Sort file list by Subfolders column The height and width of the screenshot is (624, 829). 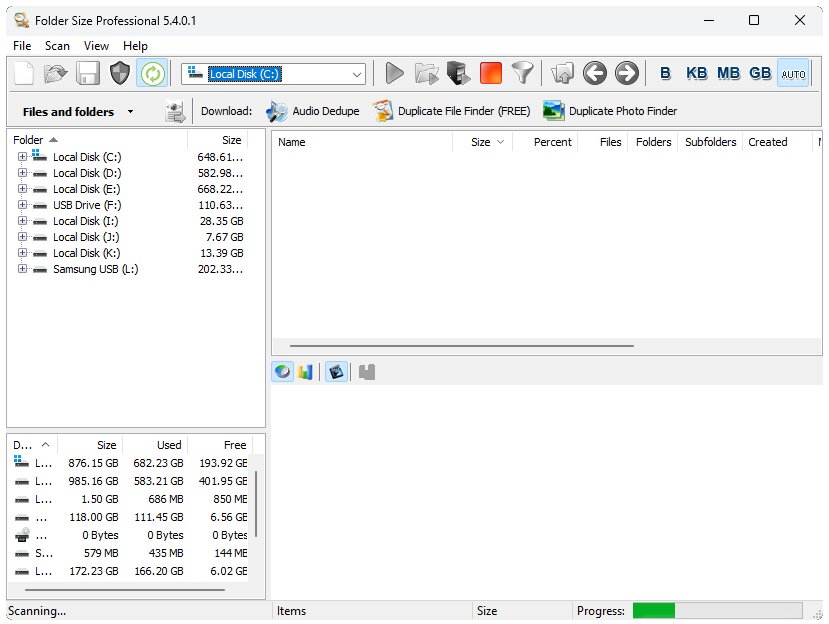[x=711, y=142]
